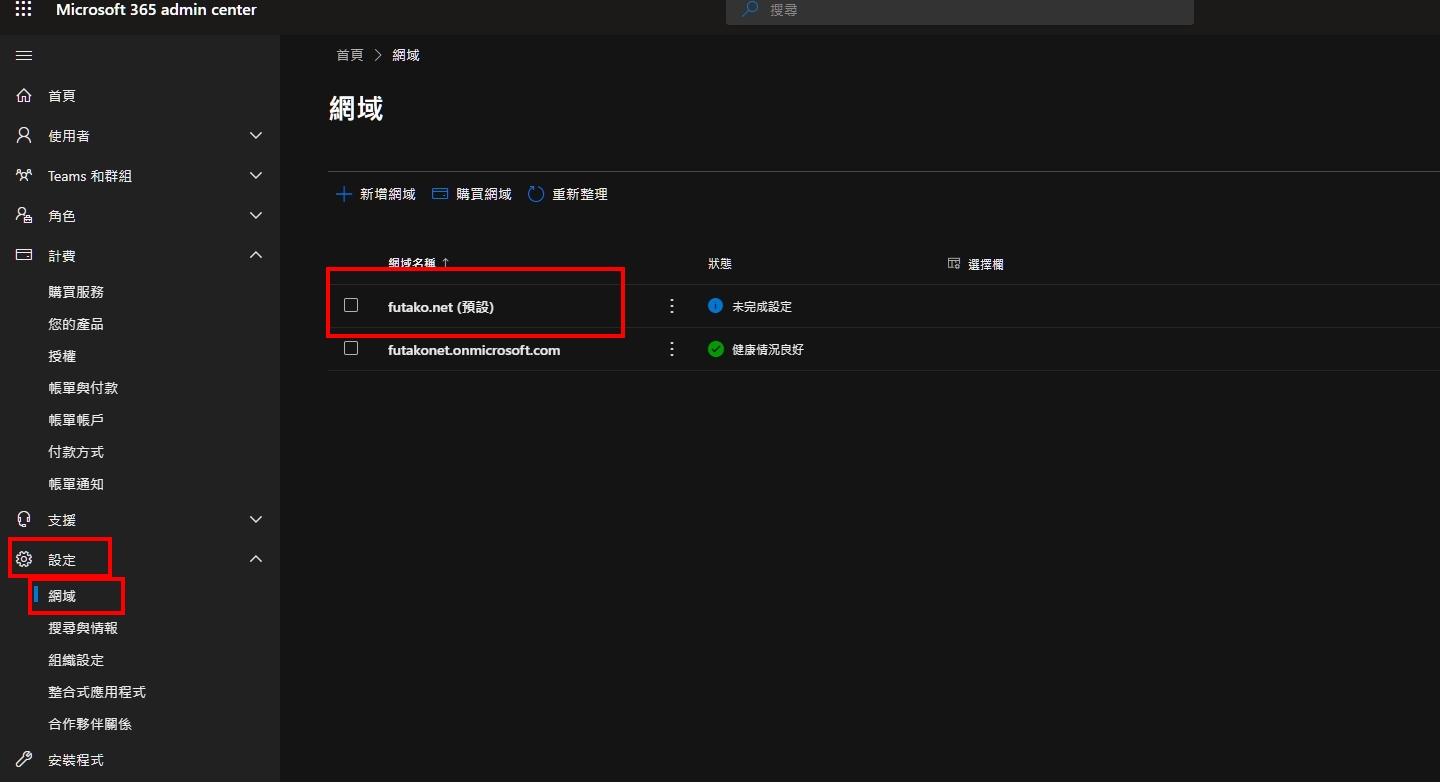Image resolution: width=1440 pixels, height=782 pixels.
Task: Open 搜尋與情報 in the sidebar
Action: coord(83,628)
